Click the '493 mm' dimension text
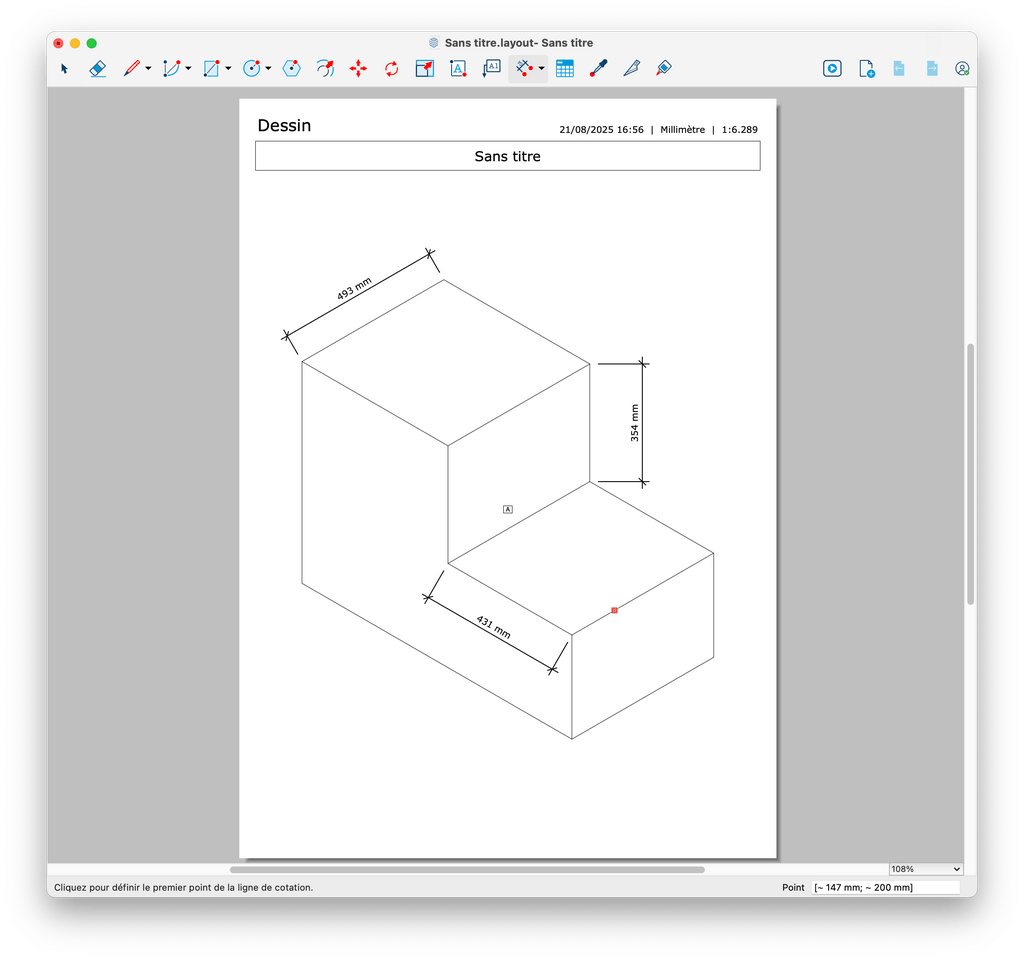The height and width of the screenshot is (959, 1024). 355,288
